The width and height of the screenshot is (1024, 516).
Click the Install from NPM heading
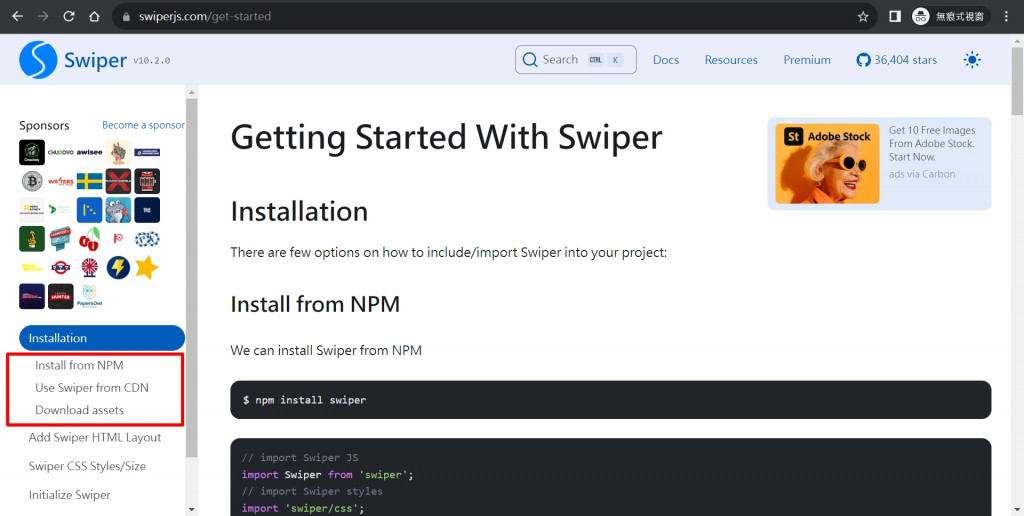click(315, 304)
